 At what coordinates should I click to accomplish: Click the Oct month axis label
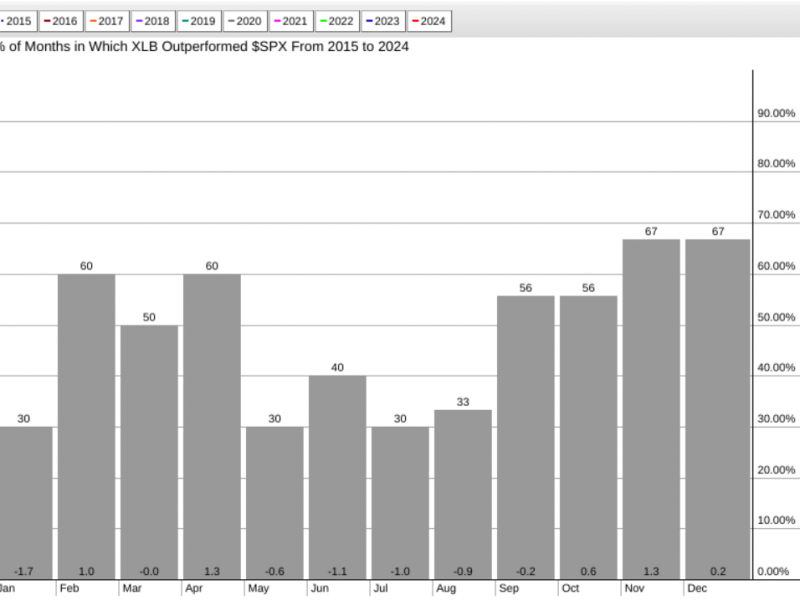click(570, 588)
